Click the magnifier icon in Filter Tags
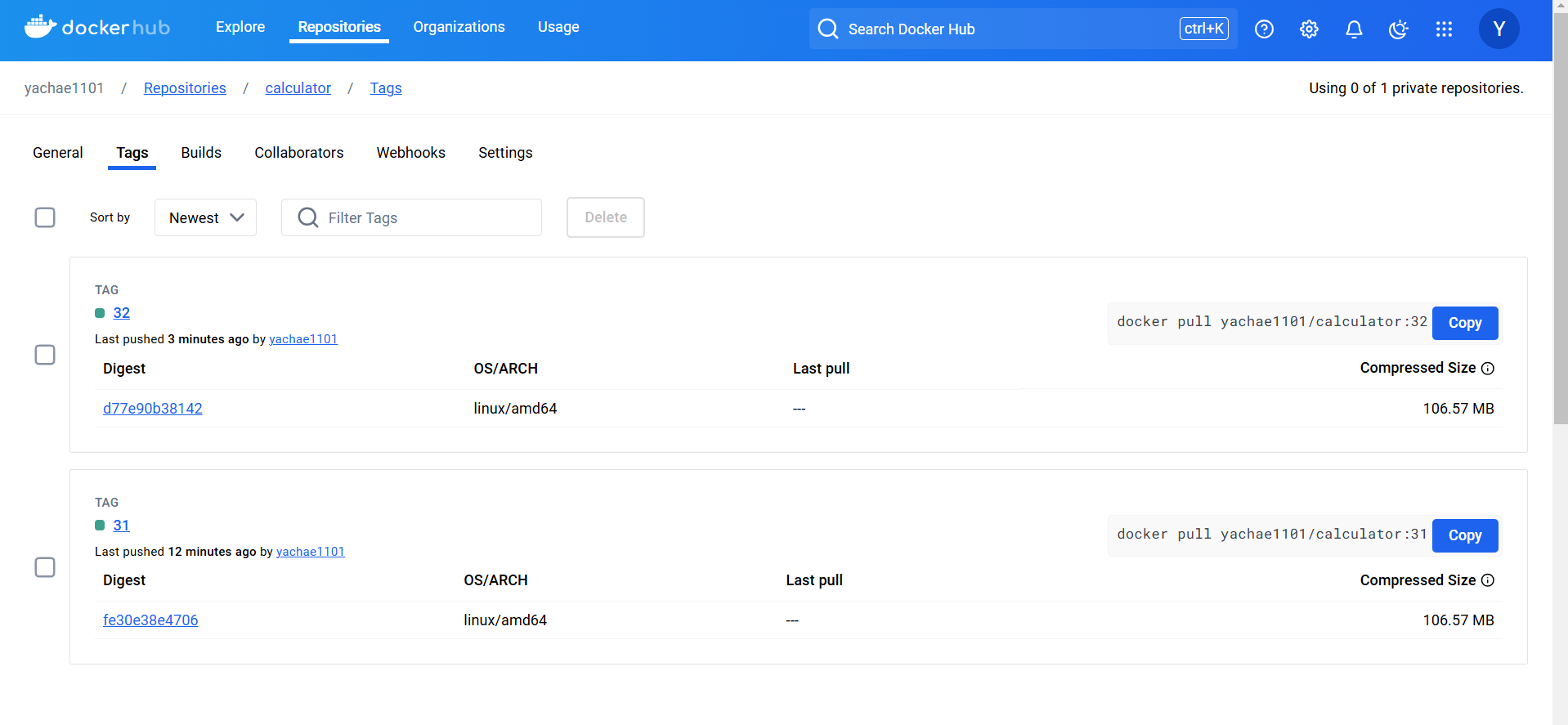The image size is (1568, 725). pyautogui.click(x=308, y=217)
